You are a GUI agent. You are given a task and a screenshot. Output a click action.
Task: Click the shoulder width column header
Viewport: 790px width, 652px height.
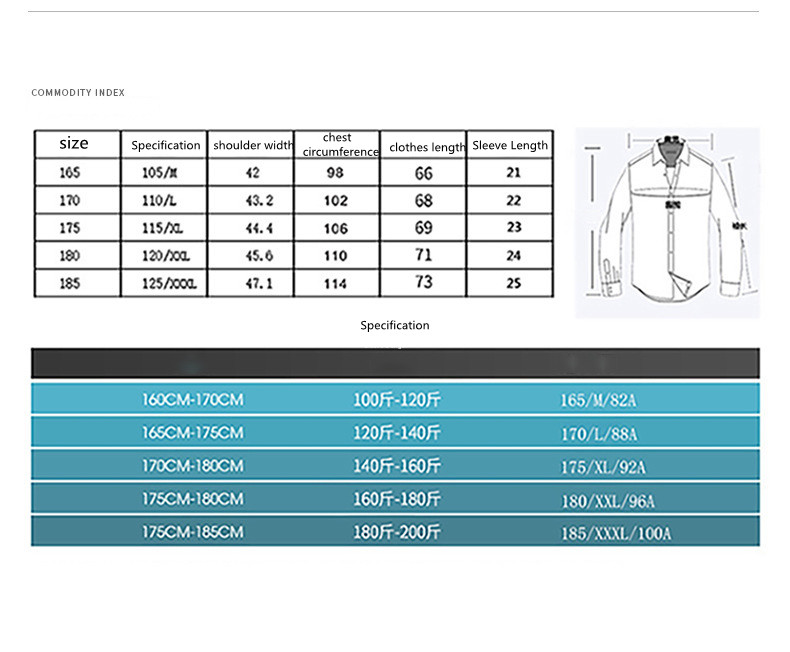253,145
